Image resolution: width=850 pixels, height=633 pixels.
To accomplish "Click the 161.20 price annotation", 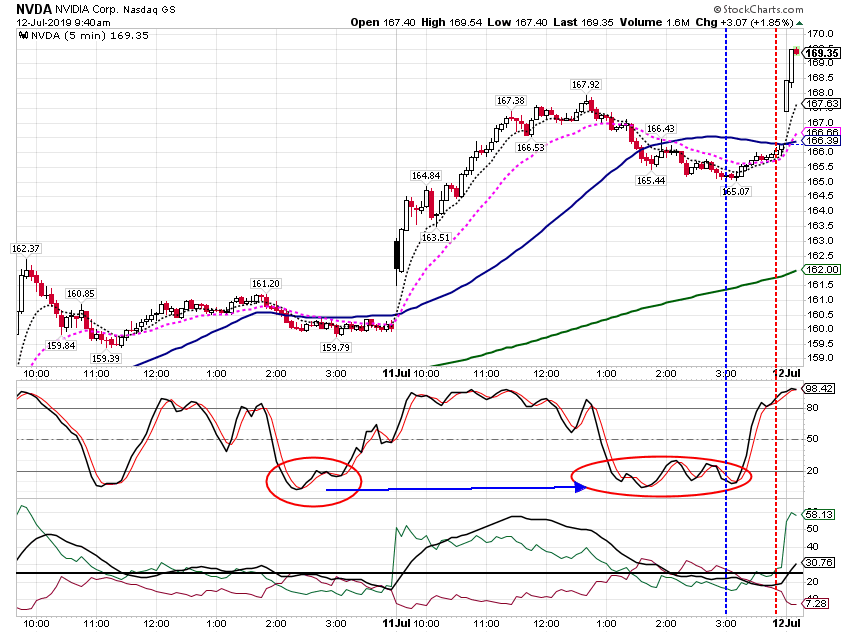I will (265, 284).
